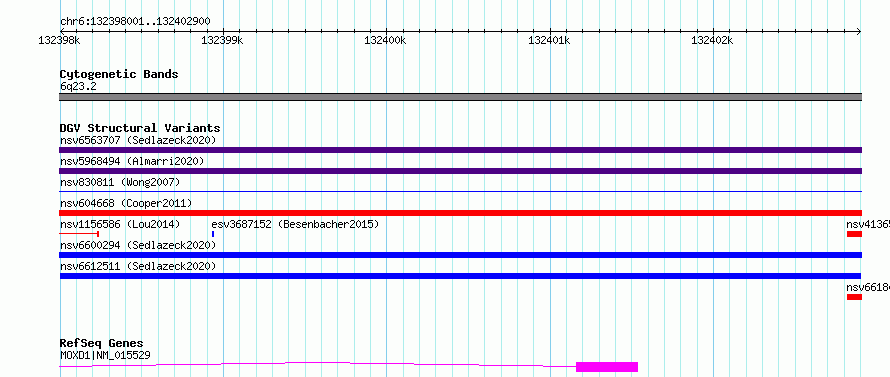890x377 pixels.
Task: Click the partially visible nsv6618 label
Action: [868, 287]
